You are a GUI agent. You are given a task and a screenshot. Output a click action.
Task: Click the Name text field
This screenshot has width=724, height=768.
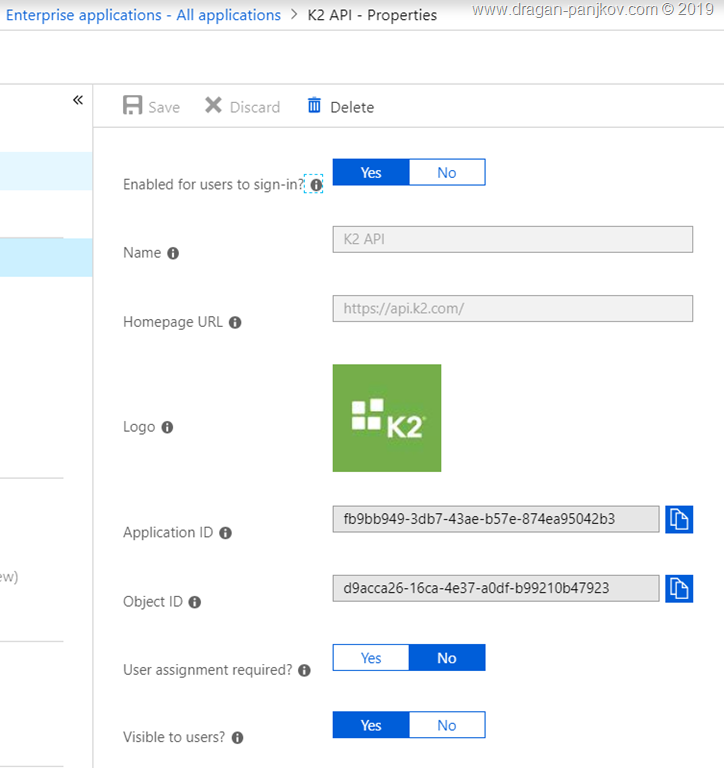(x=512, y=239)
